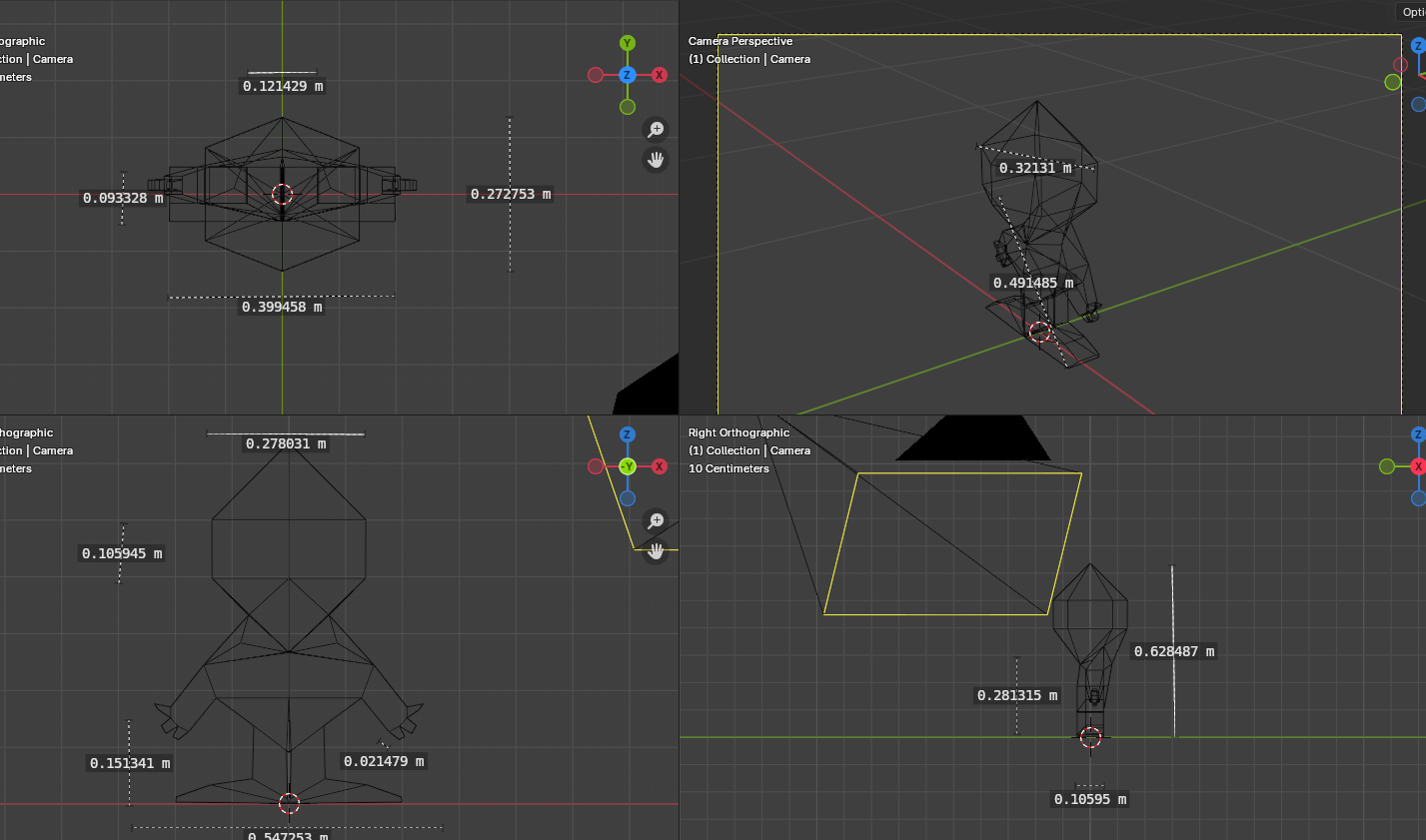Viewport: 1426px width, 840px height.
Task: Click the red X axis in the top view gizmo
Action: pyautogui.click(x=660, y=75)
